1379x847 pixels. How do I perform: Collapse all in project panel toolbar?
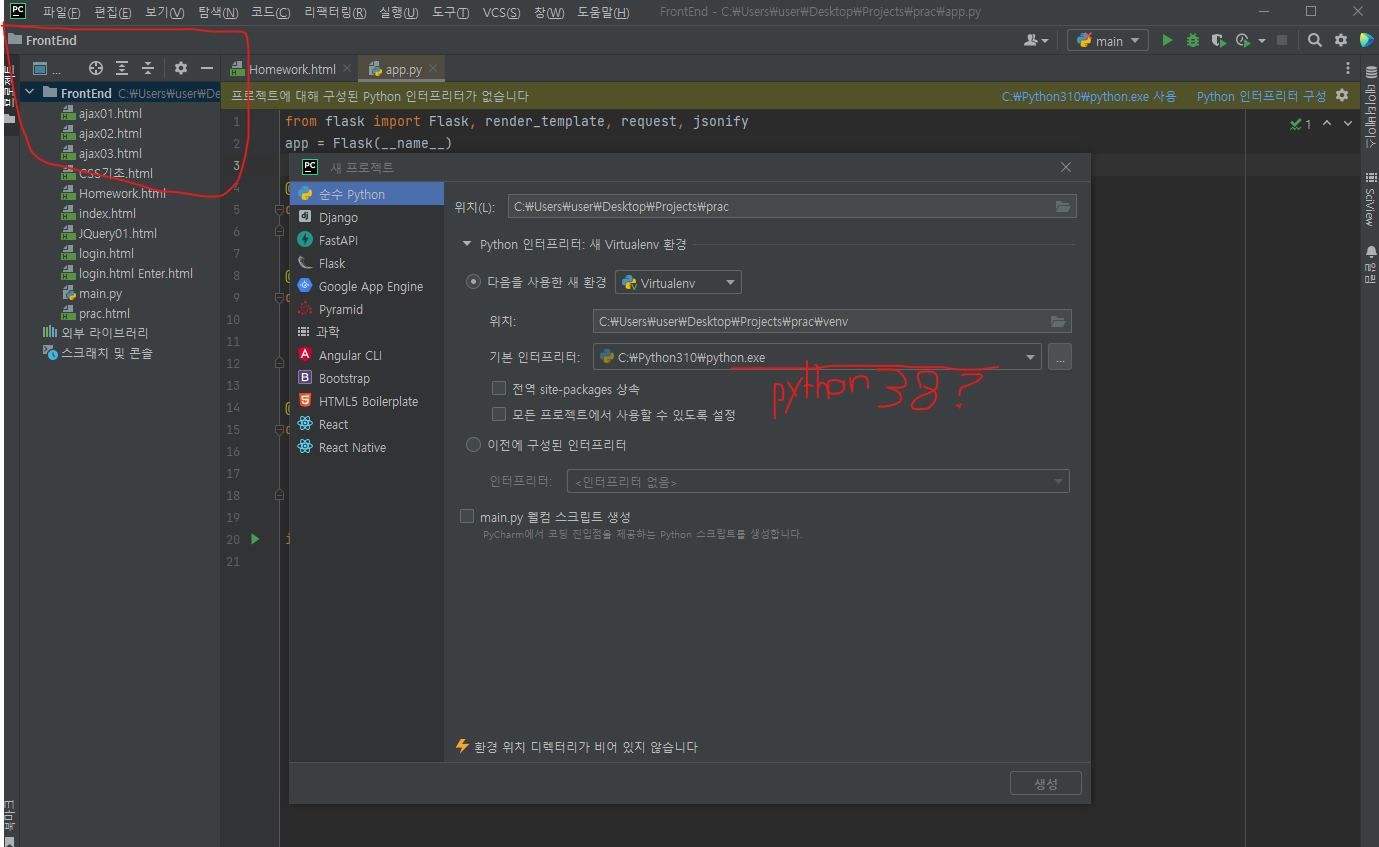(x=148, y=68)
